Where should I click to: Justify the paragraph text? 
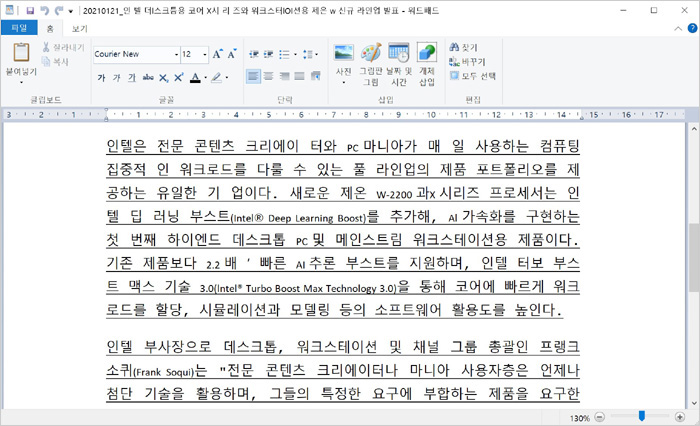(x=300, y=76)
